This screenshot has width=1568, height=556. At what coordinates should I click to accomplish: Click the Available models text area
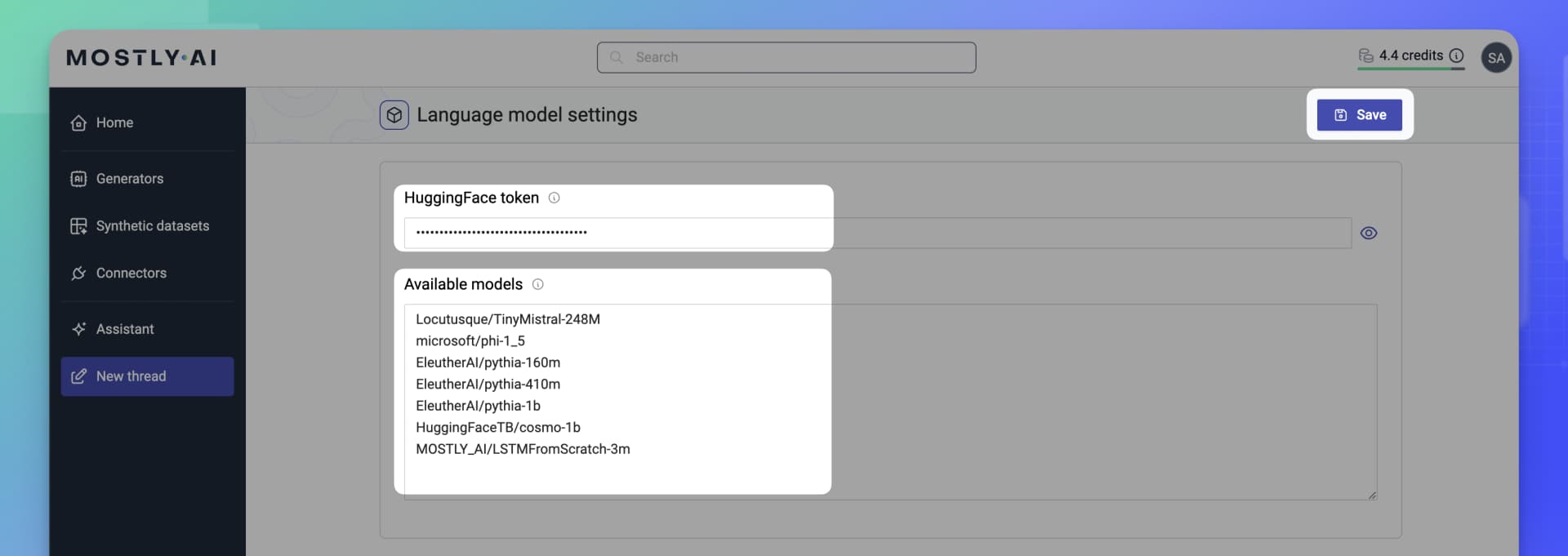(x=890, y=402)
